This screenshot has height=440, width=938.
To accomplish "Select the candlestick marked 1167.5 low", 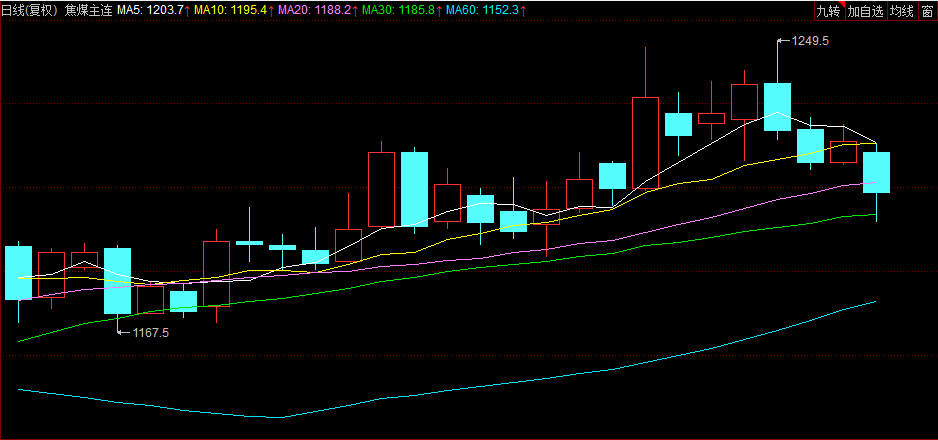I will (117, 281).
